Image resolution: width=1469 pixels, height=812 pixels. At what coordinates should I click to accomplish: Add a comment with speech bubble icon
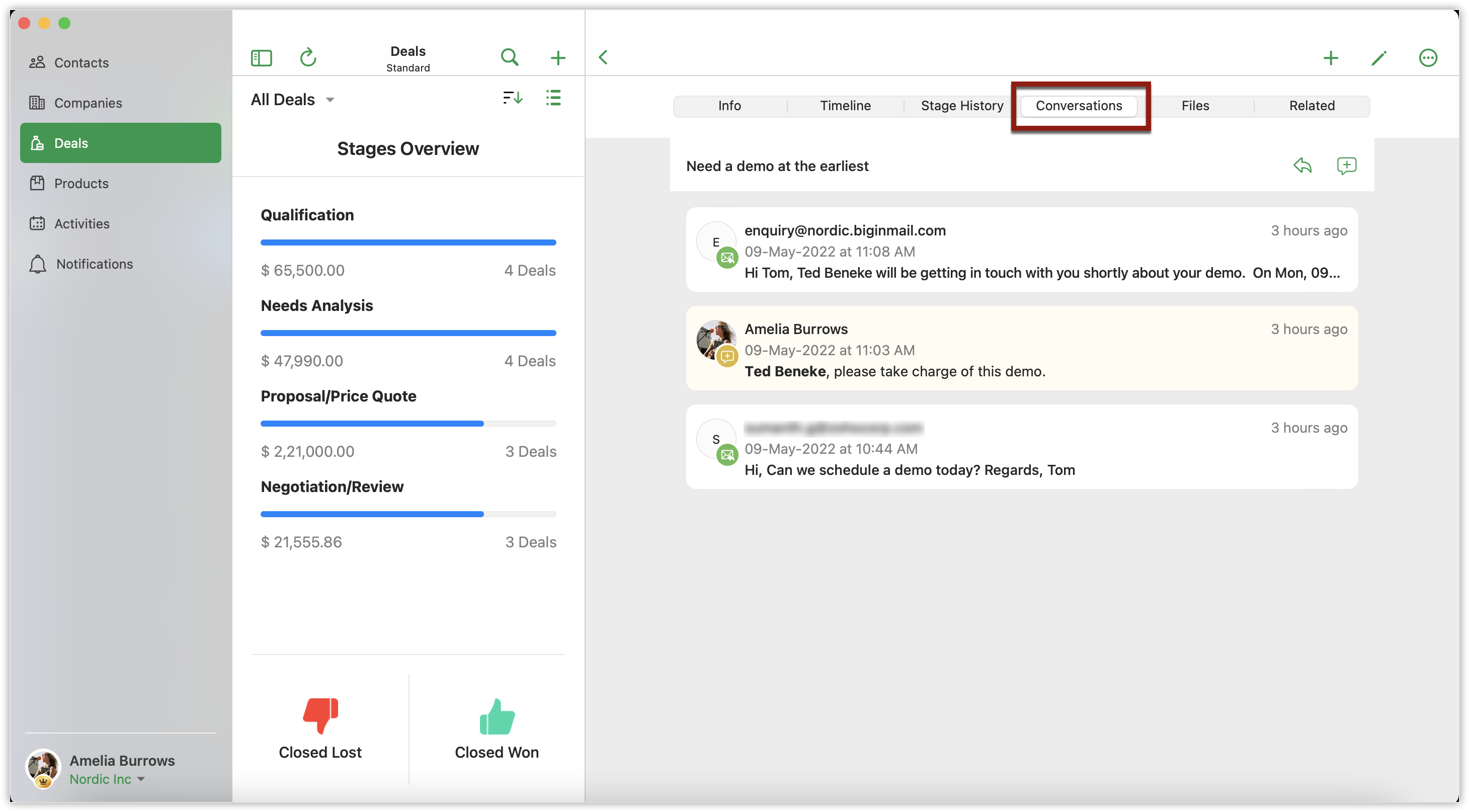[1346, 166]
